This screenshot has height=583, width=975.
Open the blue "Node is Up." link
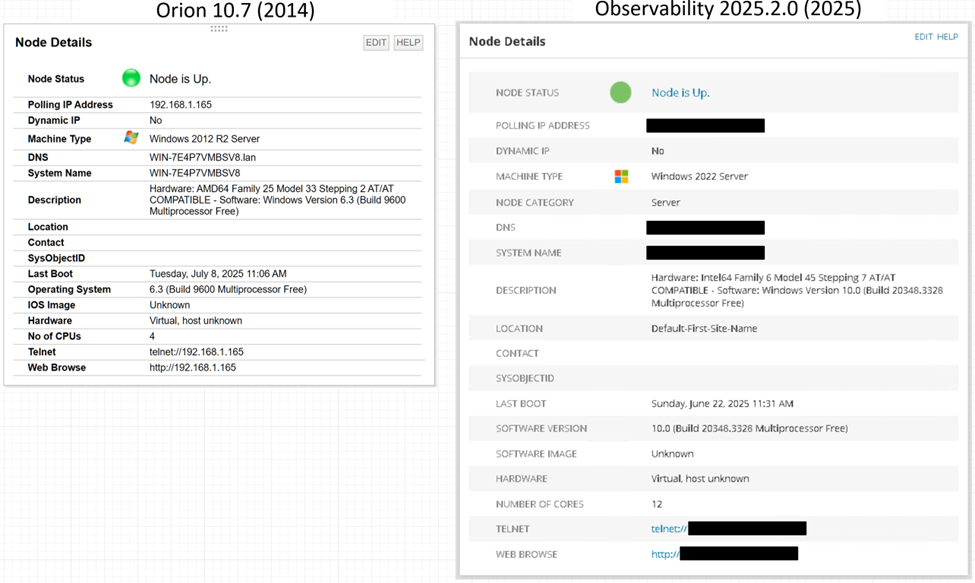click(x=680, y=93)
